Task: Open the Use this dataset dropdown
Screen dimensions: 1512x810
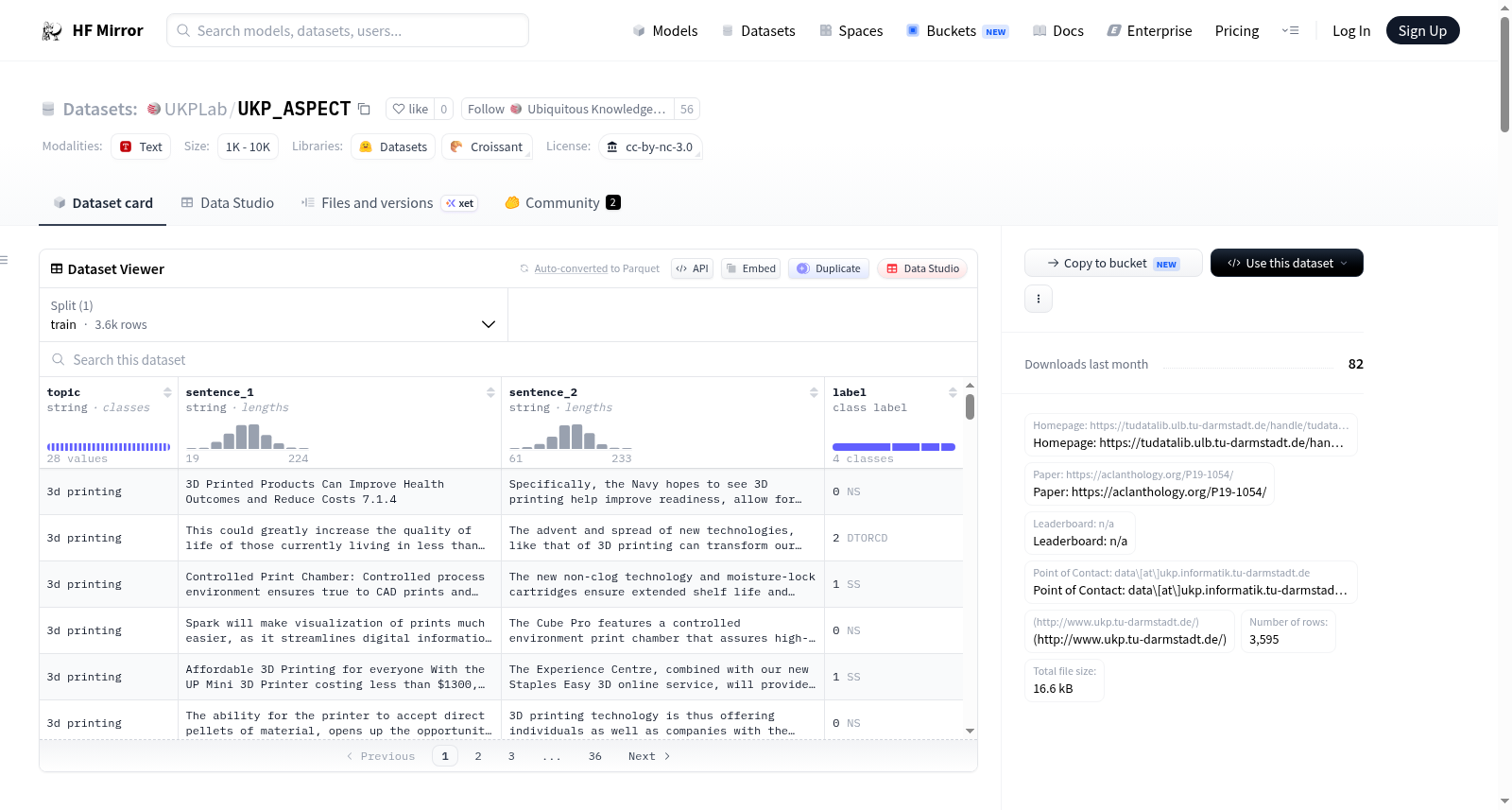Action: (x=1287, y=263)
